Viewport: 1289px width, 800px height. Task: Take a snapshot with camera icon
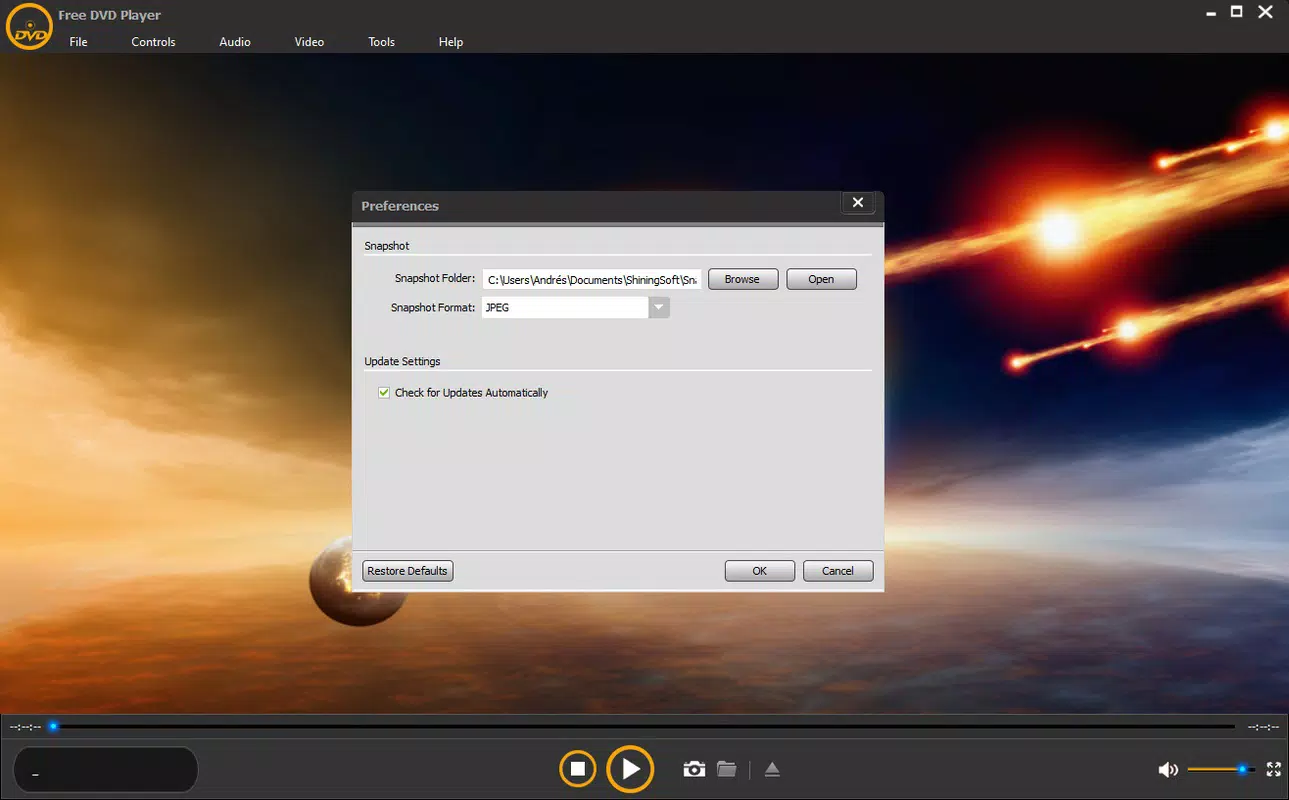[694, 769]
